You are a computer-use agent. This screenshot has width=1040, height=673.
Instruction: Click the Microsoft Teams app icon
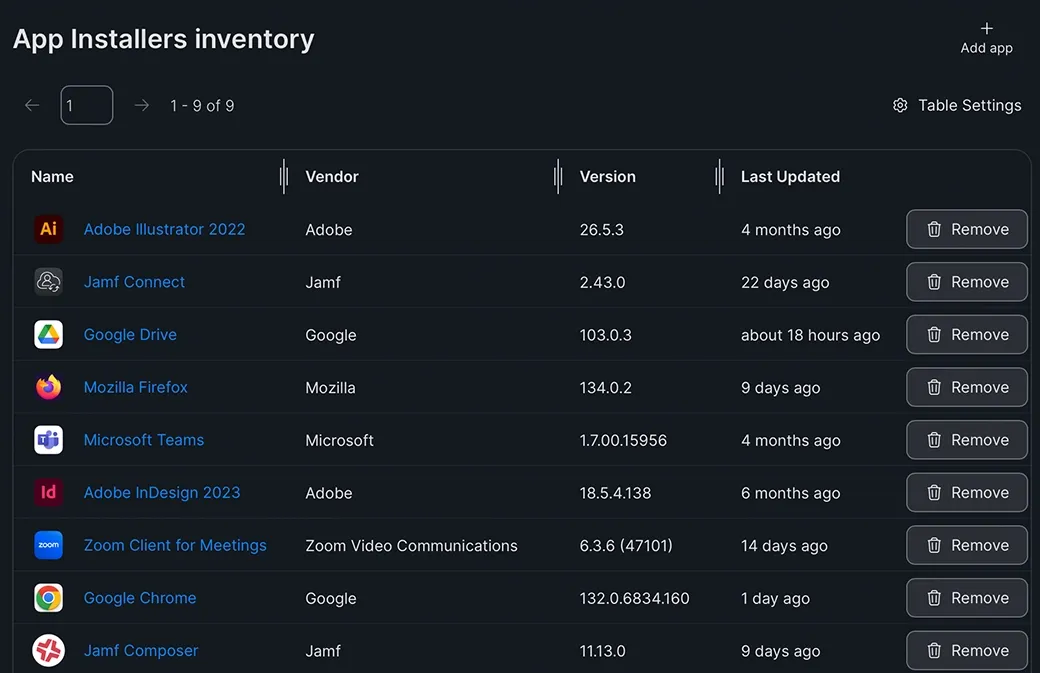(x=48, y=440)
